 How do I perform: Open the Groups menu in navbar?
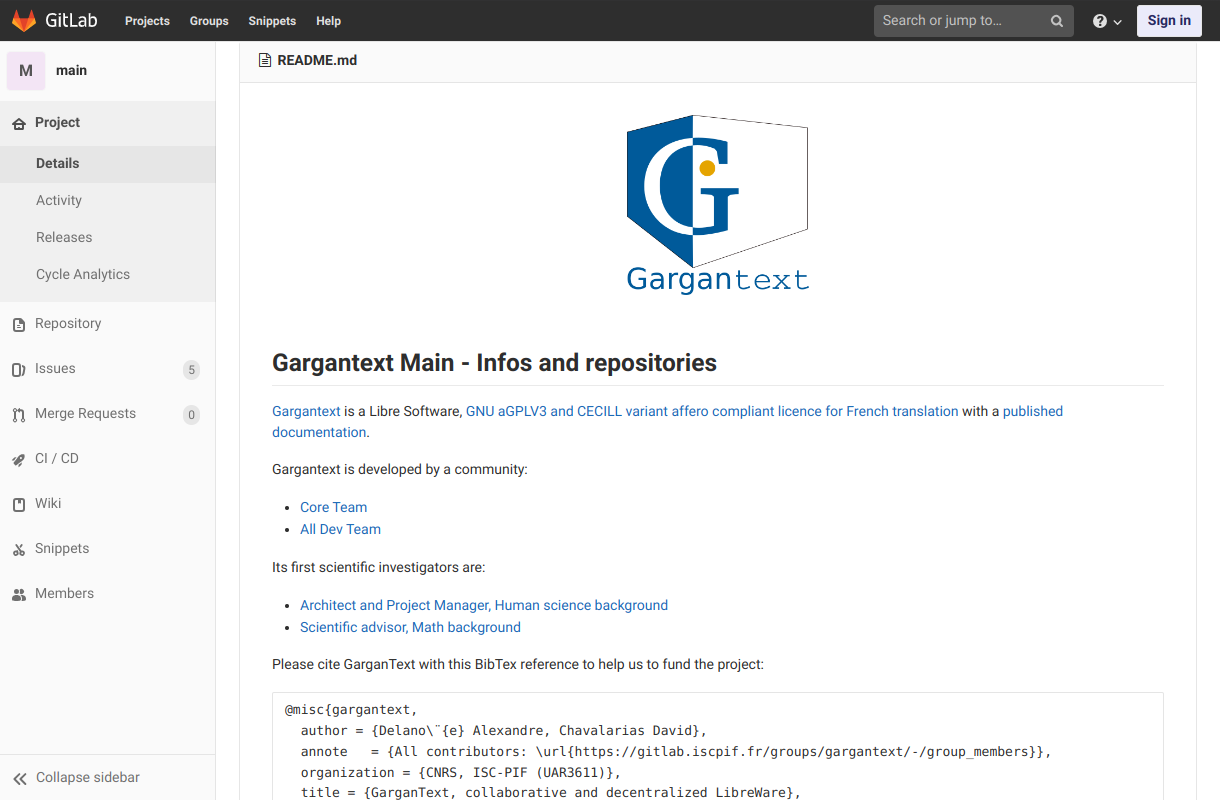tap(209, 21)
